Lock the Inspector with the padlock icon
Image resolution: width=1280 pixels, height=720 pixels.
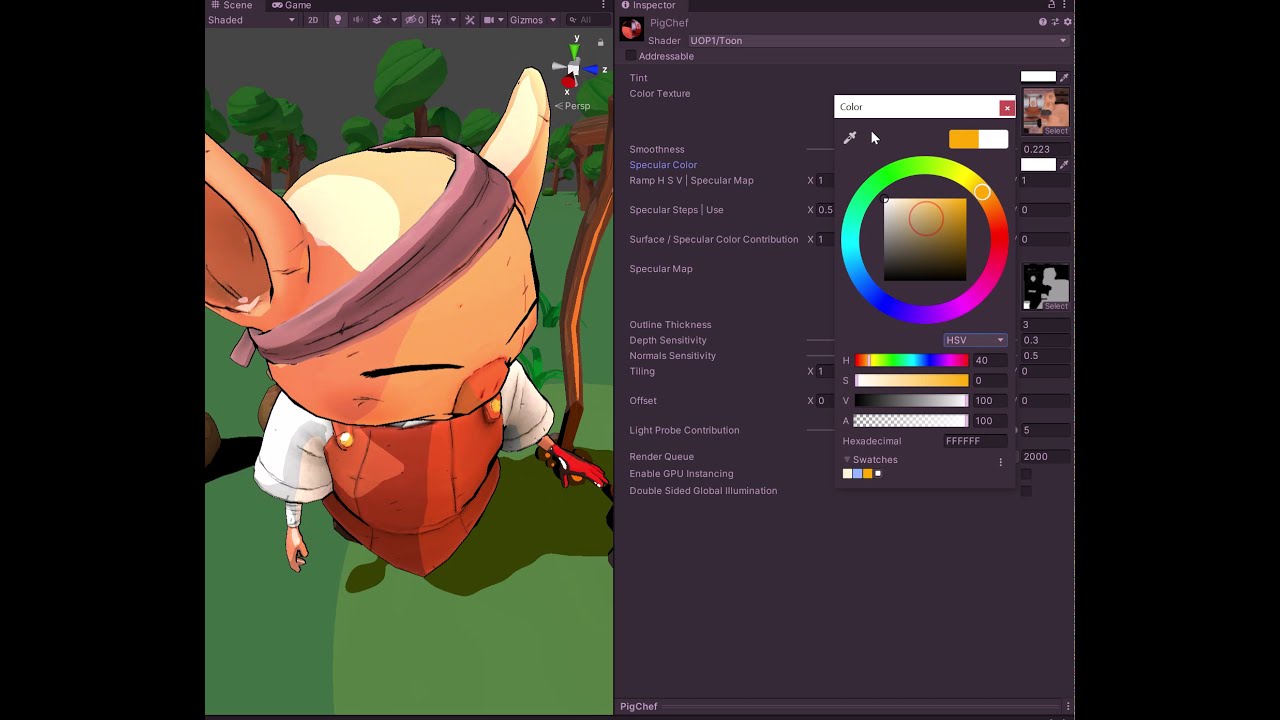[x=1051, y=5]
